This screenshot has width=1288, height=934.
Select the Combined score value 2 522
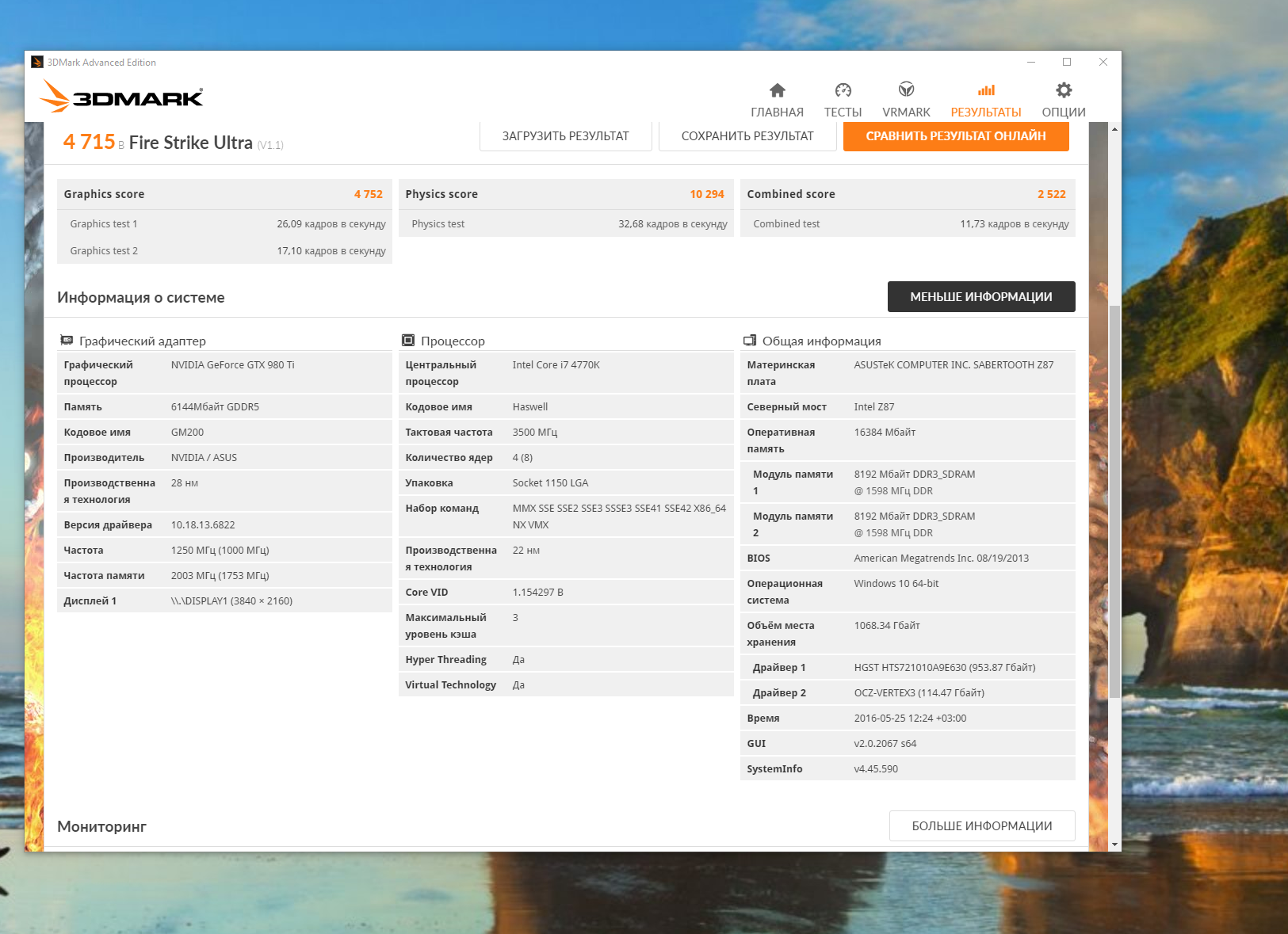coord(1052,194)
